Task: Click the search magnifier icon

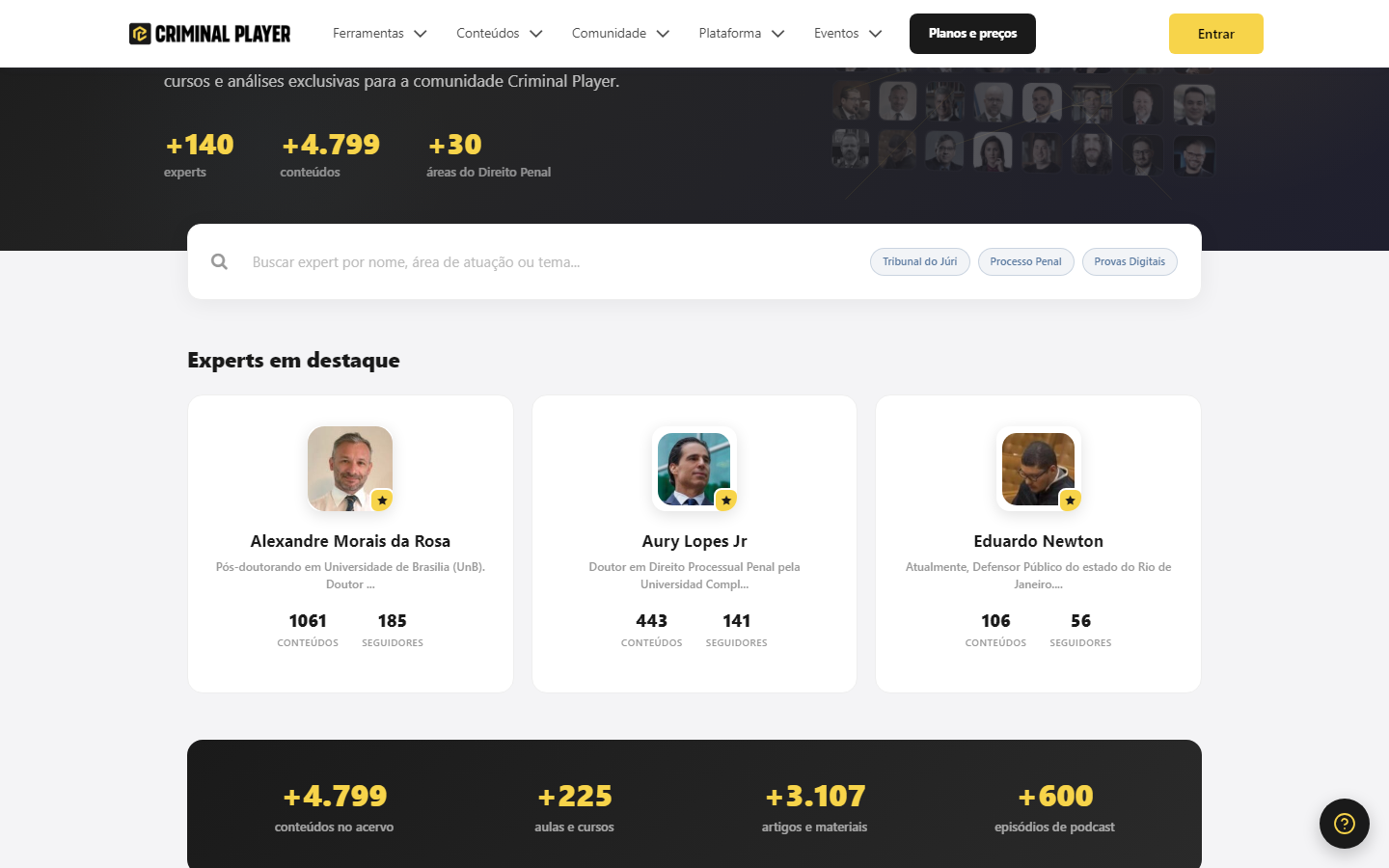Action: click(x=220, y=261)
